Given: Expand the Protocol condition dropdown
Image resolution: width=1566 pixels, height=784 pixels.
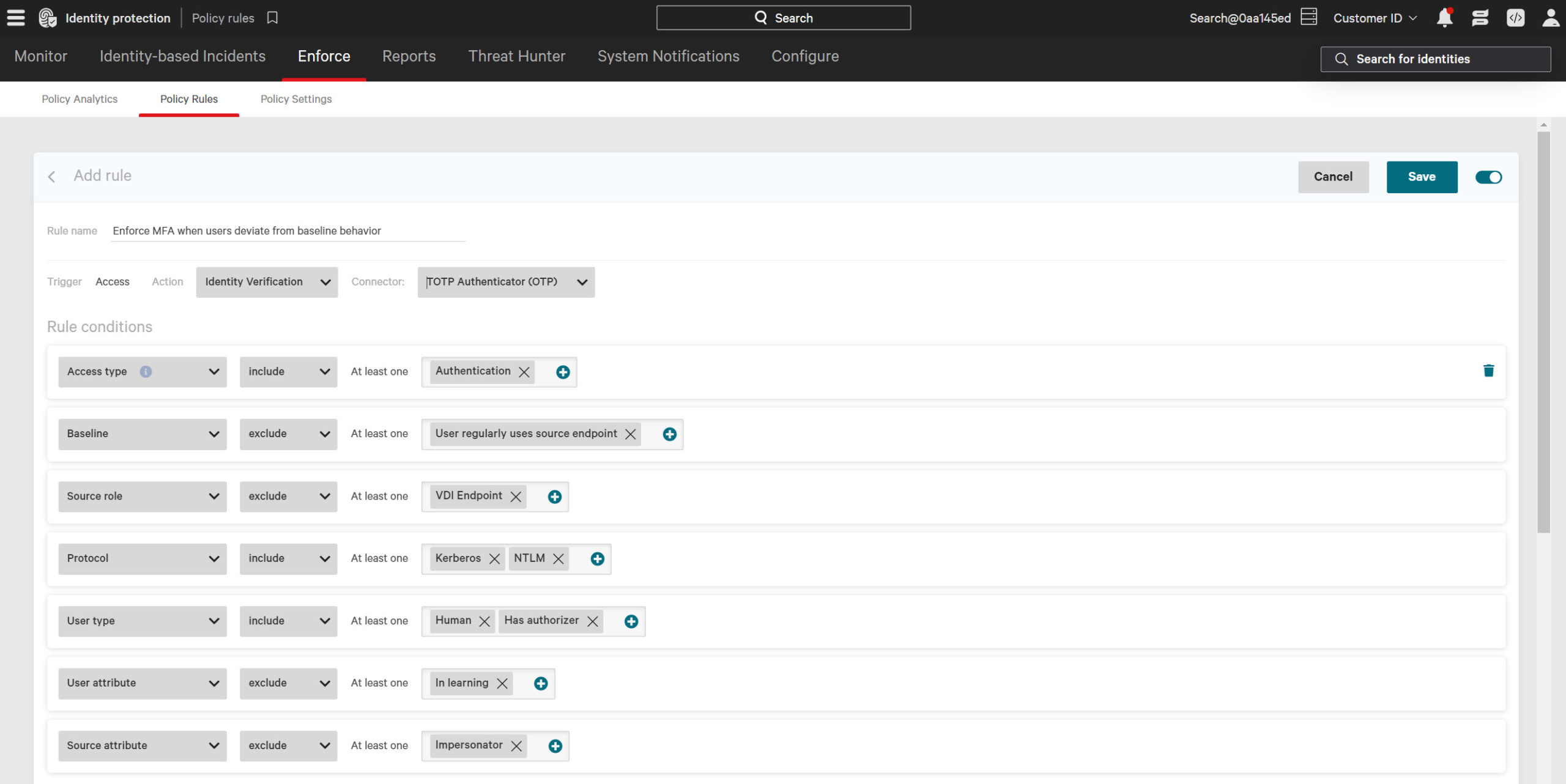Looking at the screenshot, I should 143,559.
